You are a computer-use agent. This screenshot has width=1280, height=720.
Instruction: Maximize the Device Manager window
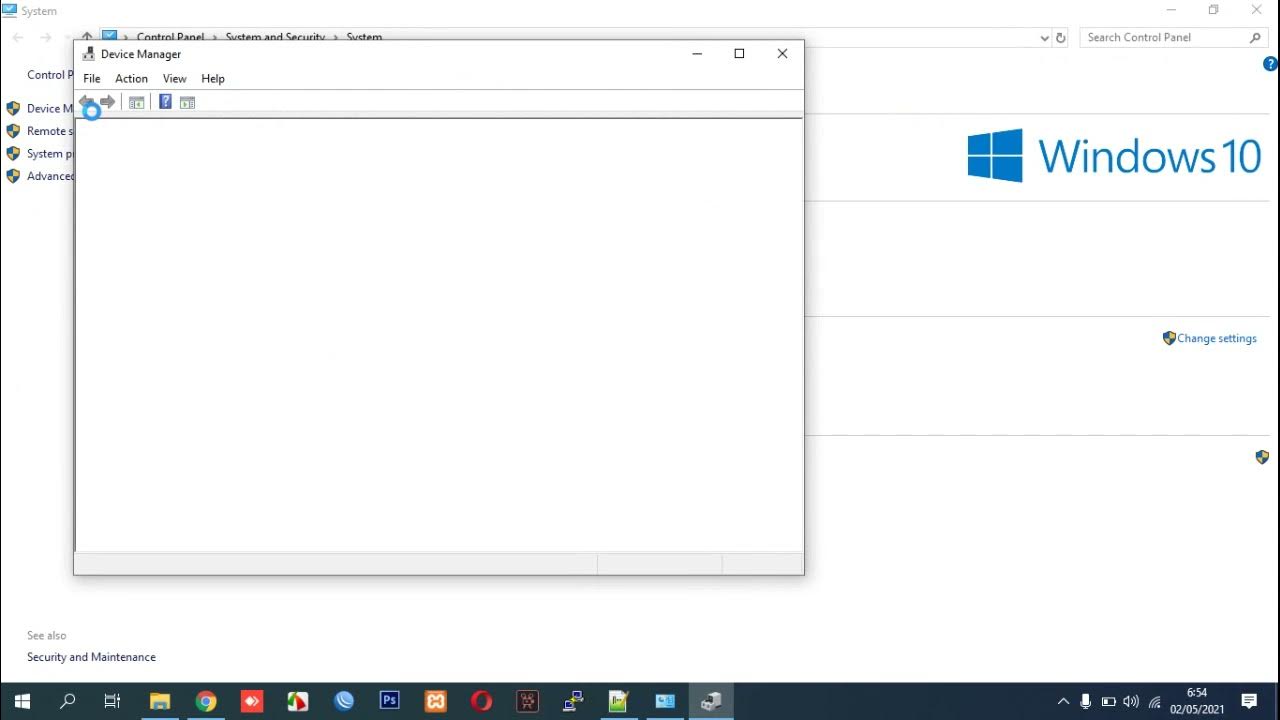(x=740, y=54)
